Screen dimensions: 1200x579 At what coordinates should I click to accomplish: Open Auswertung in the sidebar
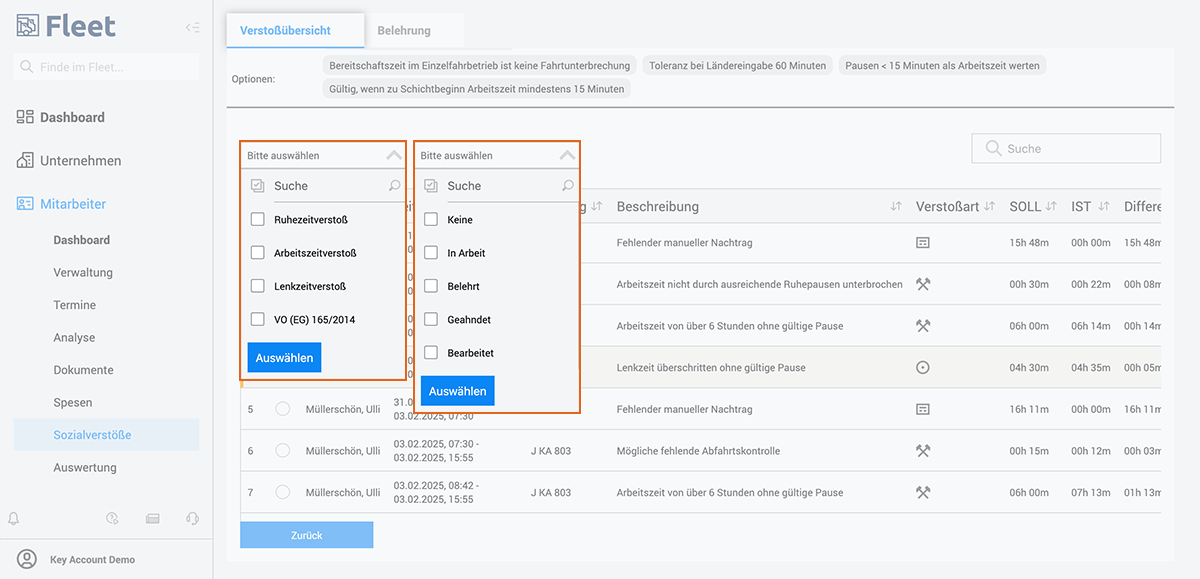pos(85,467)
